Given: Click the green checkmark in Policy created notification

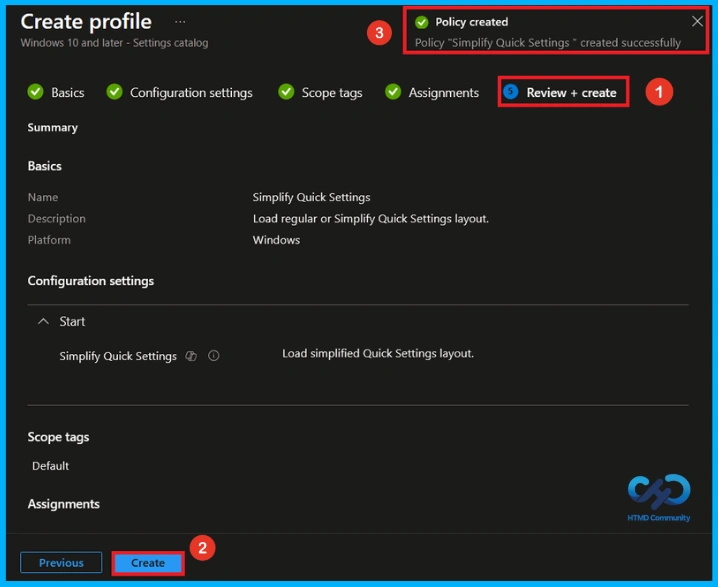Looking at the screenshot, I should [x=421, y=22].
